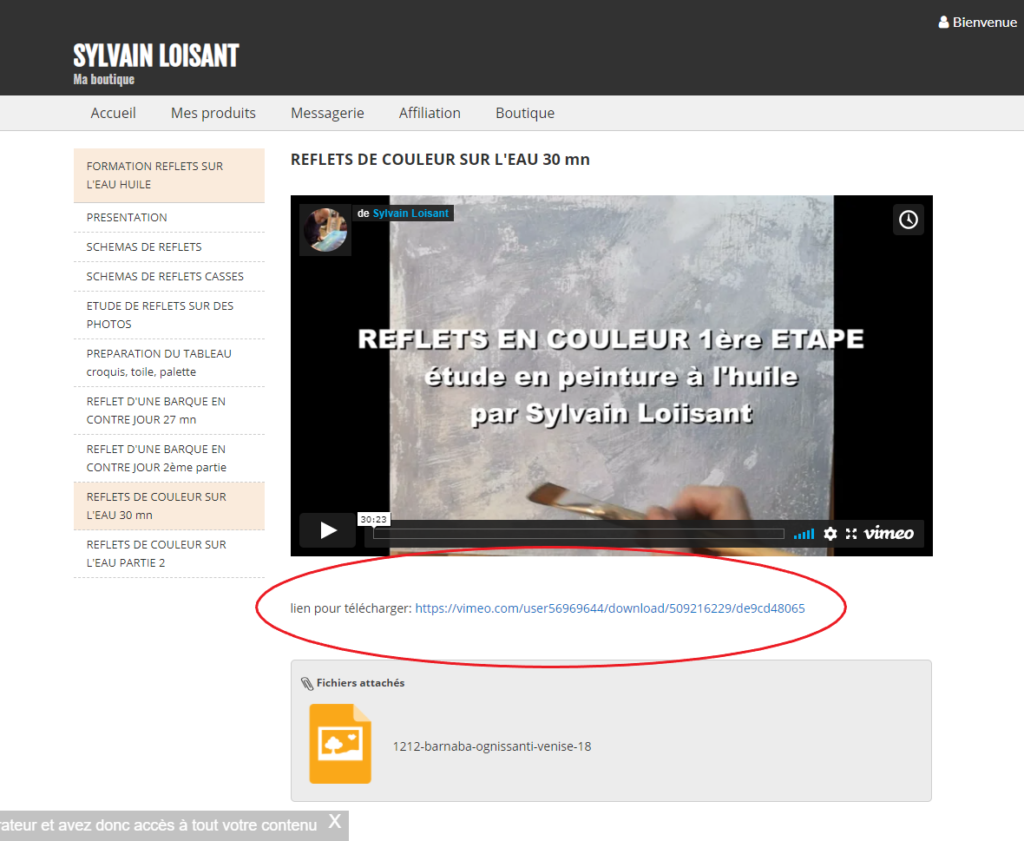This screenshot has height=841, width=1024.
Task: Click the page heading REFLETS DE COULEUR SUR L'EAU 30 mn
Action: [x=440, y=159]
